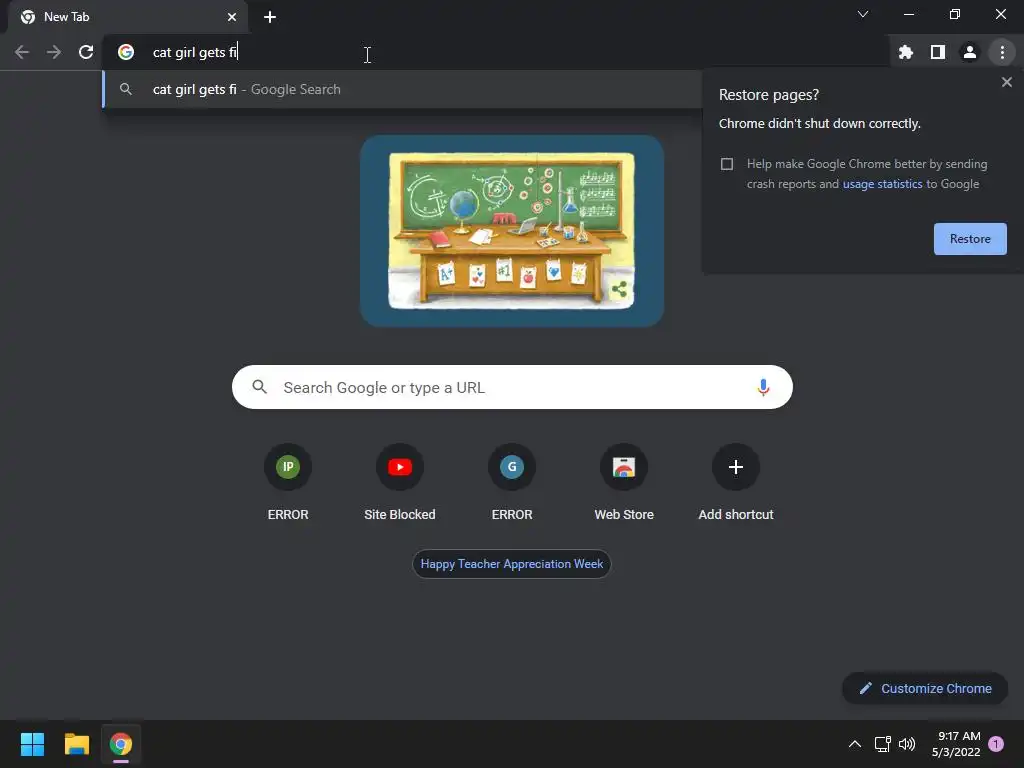
Task: Open the Happy Teacher Appreciation Week link
Action: click(512, 564)
